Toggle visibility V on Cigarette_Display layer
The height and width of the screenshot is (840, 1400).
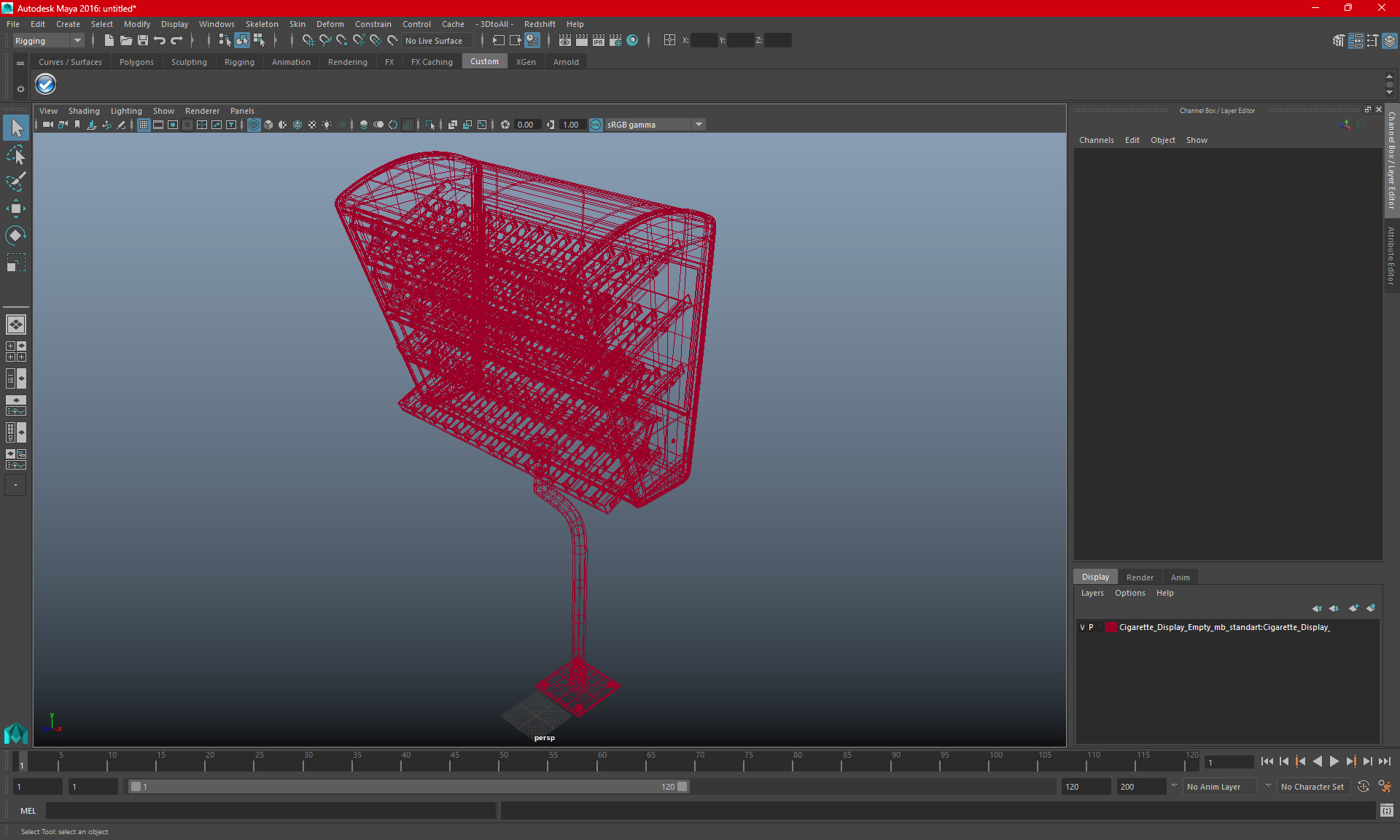[1082, 627]
